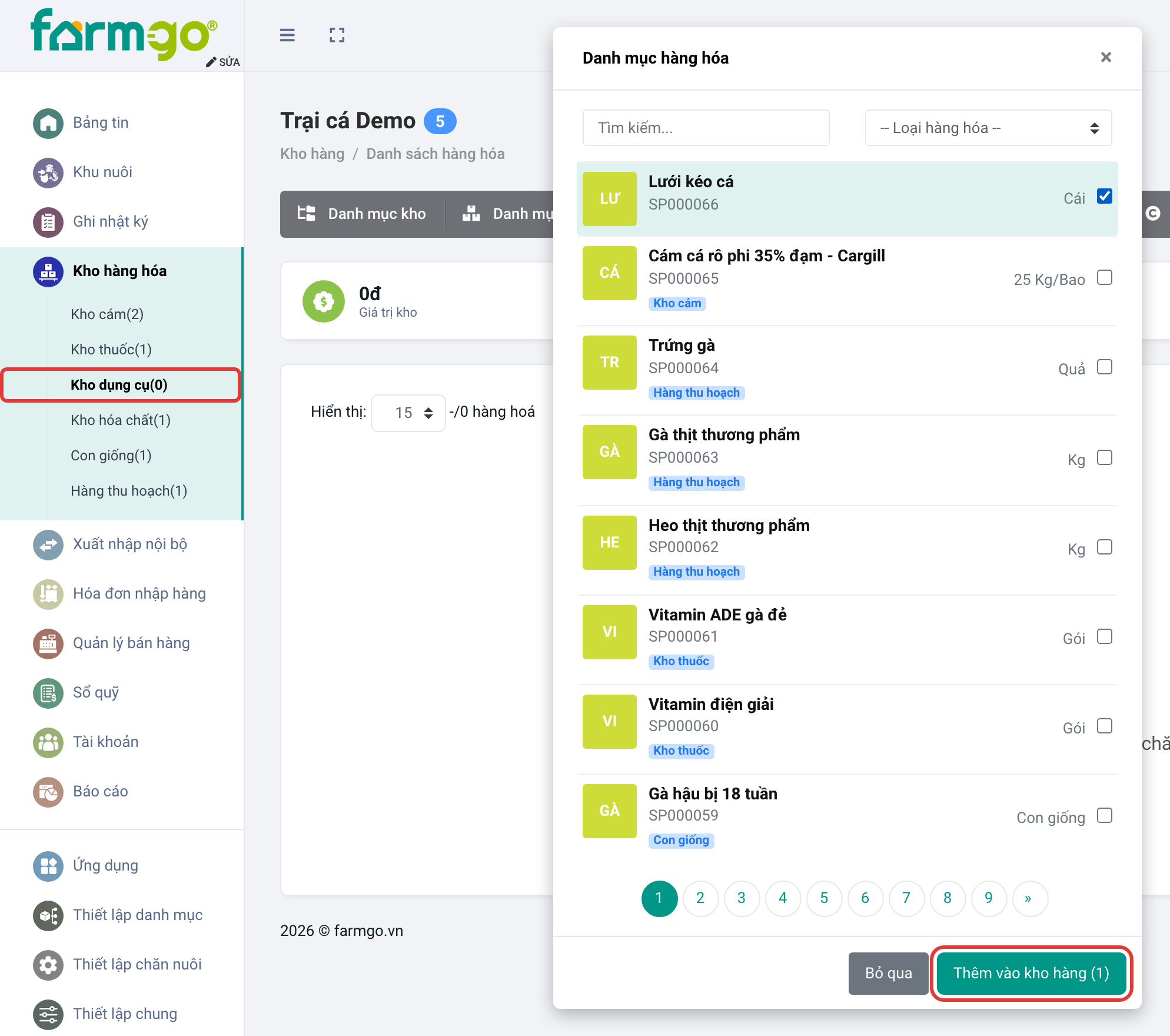This screenshot has height=1036, width=1170.
Task: Open the Kho cám(2) submenu item
Action: 107,314
